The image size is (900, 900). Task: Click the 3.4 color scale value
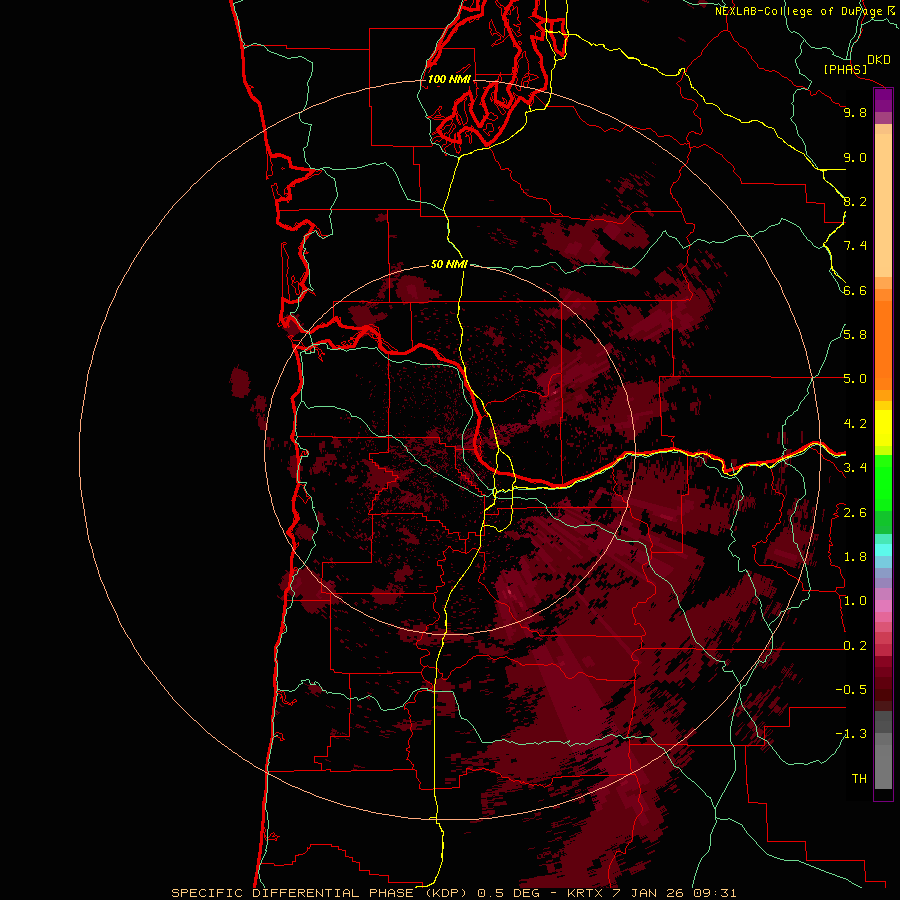(855, 468)
